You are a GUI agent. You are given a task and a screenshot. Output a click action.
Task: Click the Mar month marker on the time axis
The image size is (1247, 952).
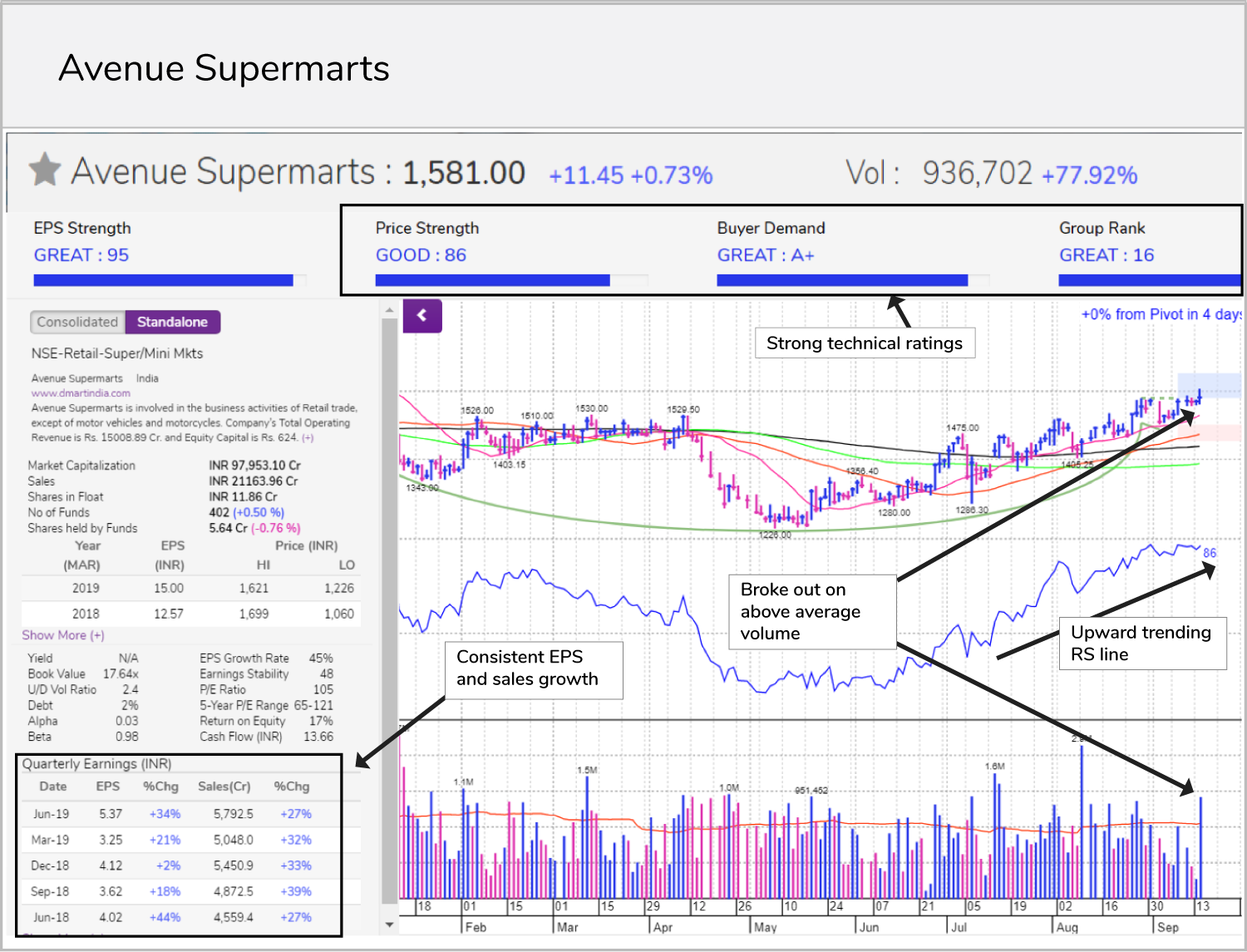click(x=568, y=927)
